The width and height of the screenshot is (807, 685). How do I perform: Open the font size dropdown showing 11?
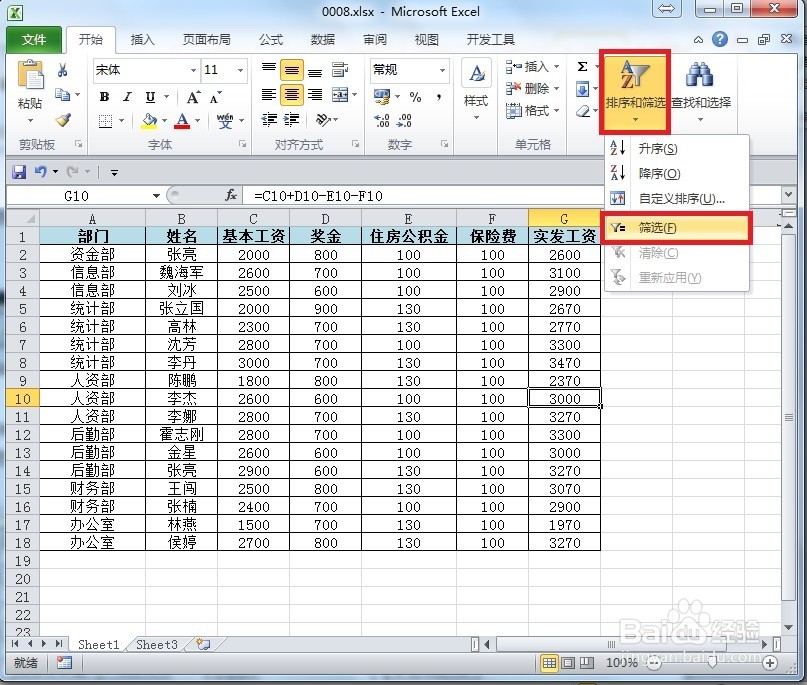(240, 70)
